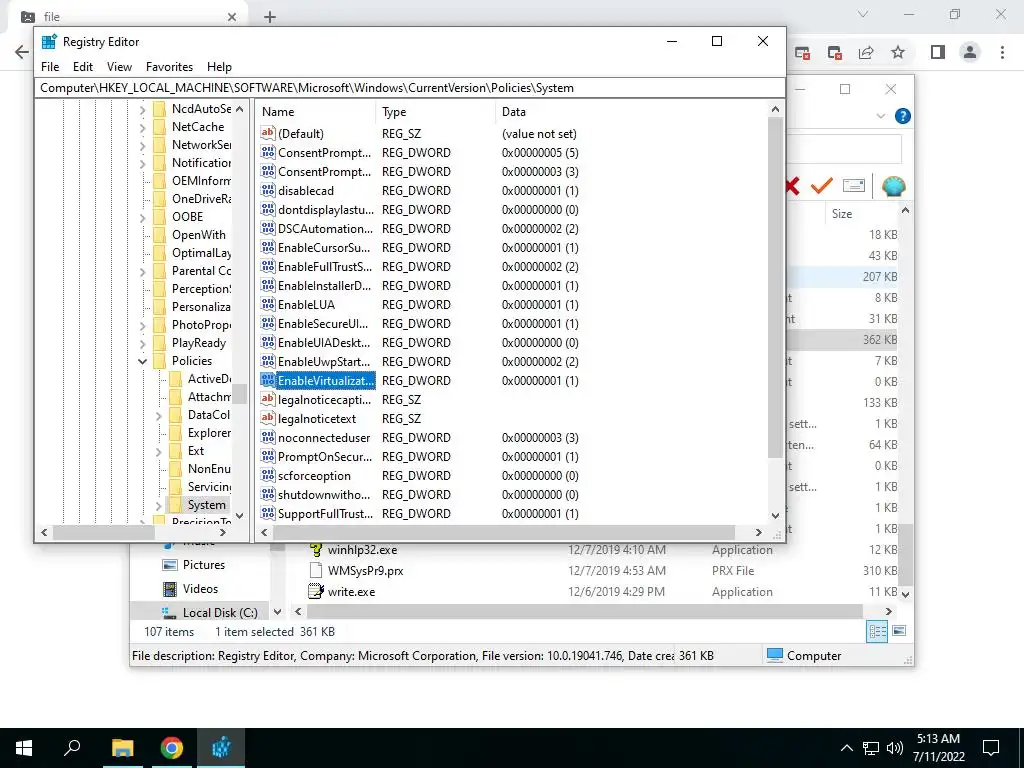Expand the Ext subkey under Policies
This screenshot has width=1024, height=768.
point(158,451)
